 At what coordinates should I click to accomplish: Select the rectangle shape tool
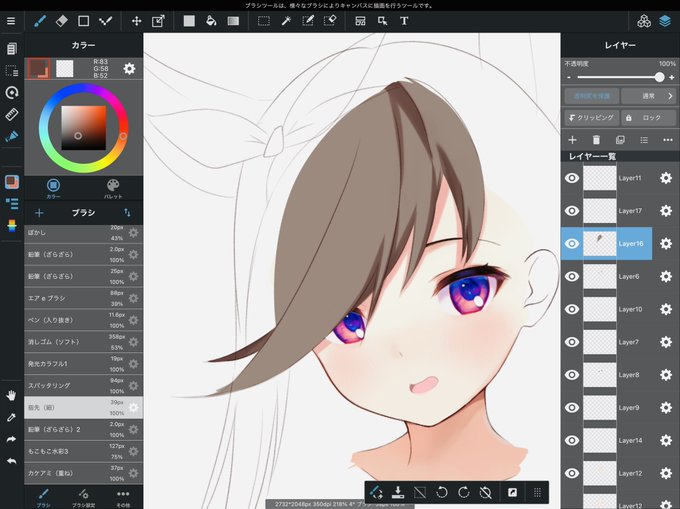83,21
